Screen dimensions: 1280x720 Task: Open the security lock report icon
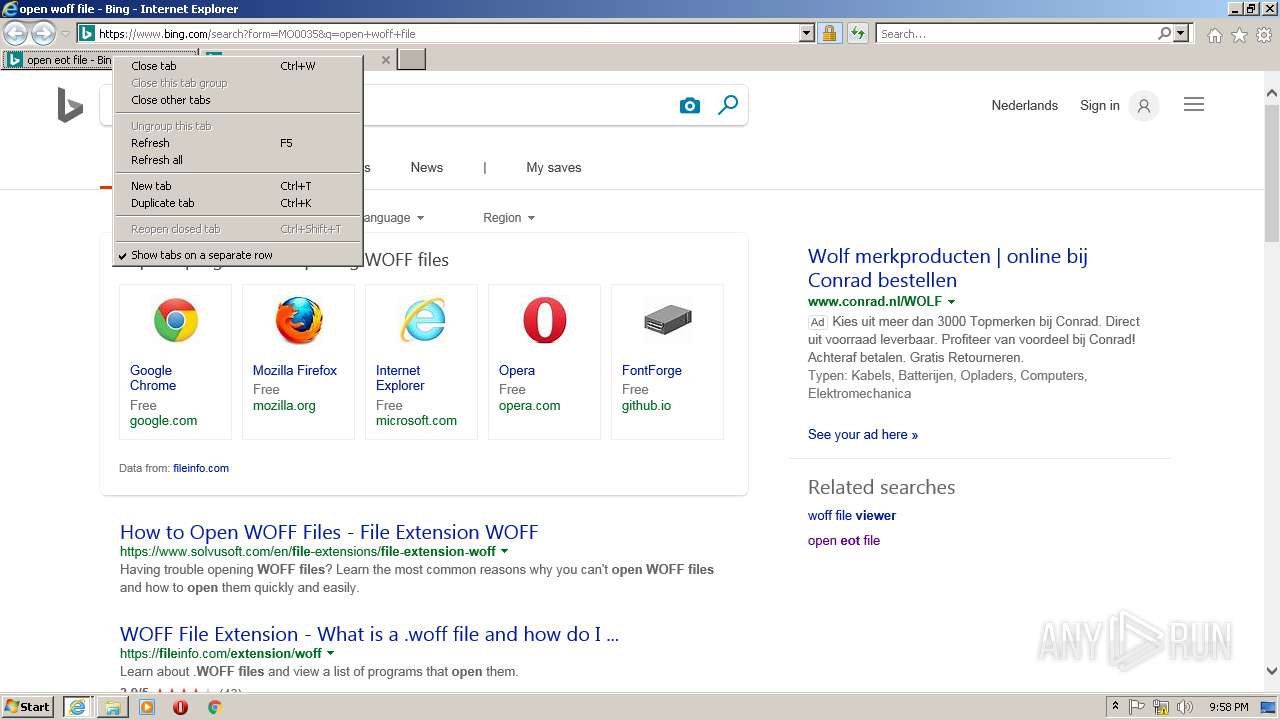click(829, 34)
